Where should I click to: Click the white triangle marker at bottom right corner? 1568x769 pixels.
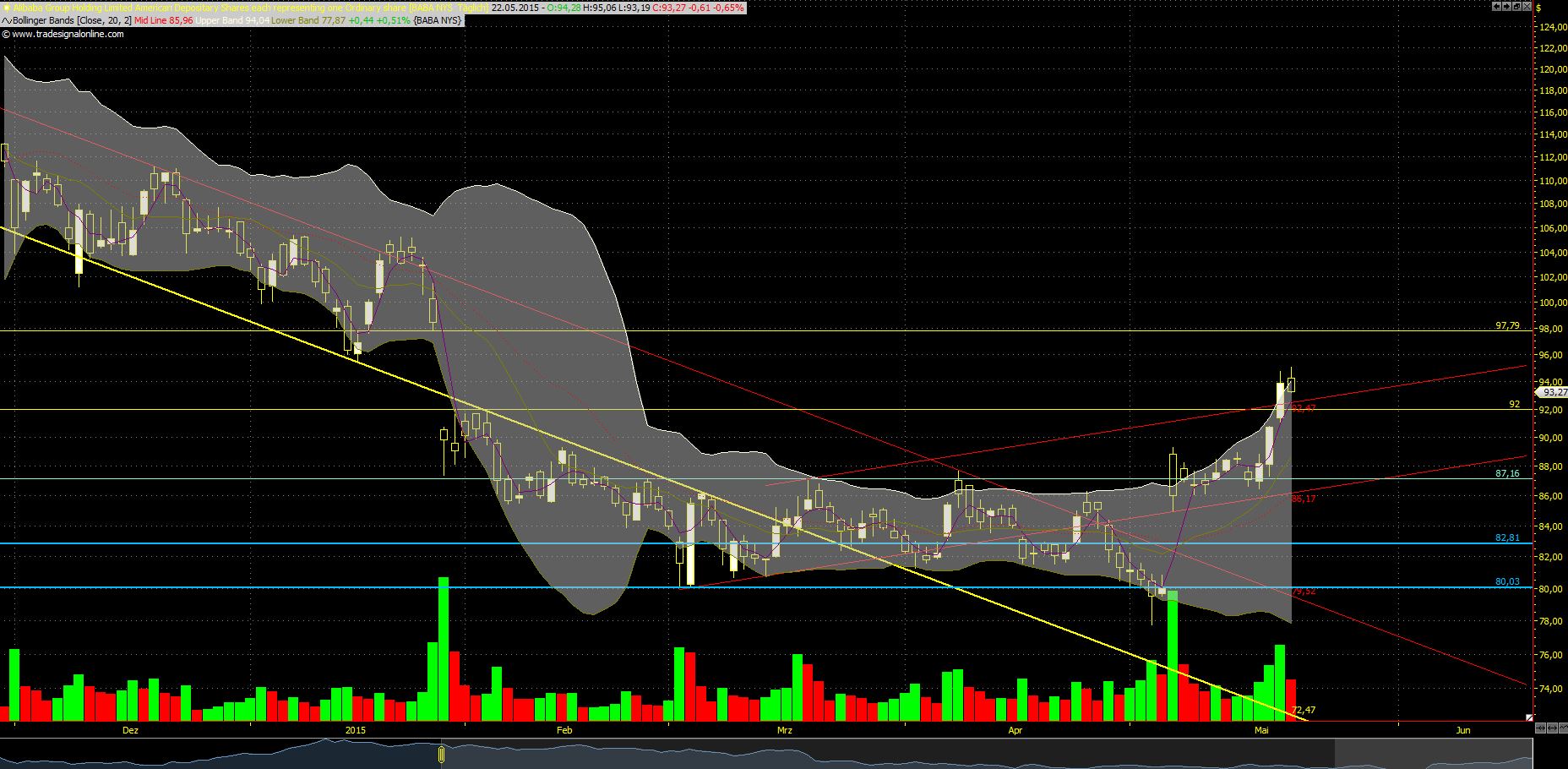pos(1529,717)
